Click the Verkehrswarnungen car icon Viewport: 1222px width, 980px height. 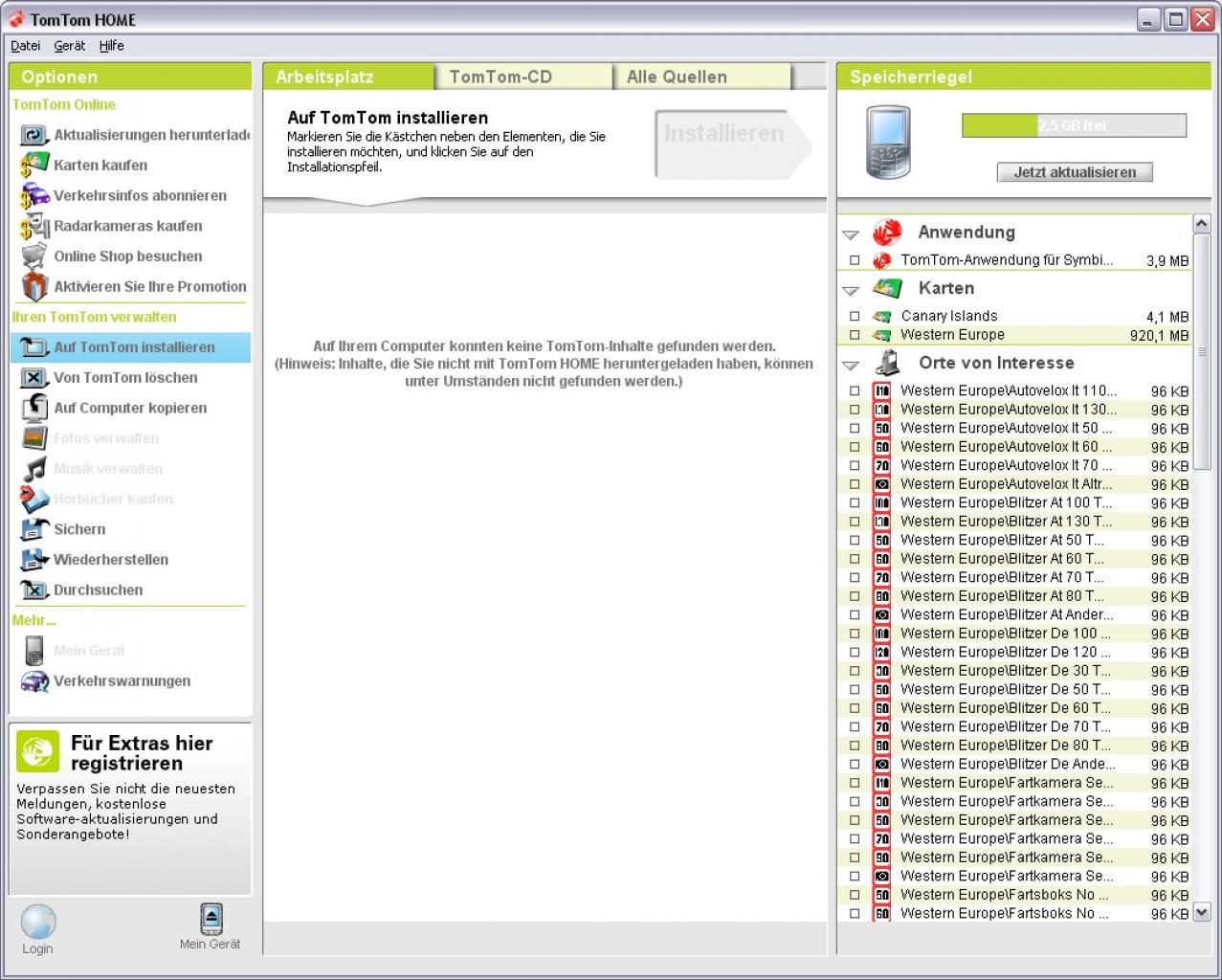34,681
